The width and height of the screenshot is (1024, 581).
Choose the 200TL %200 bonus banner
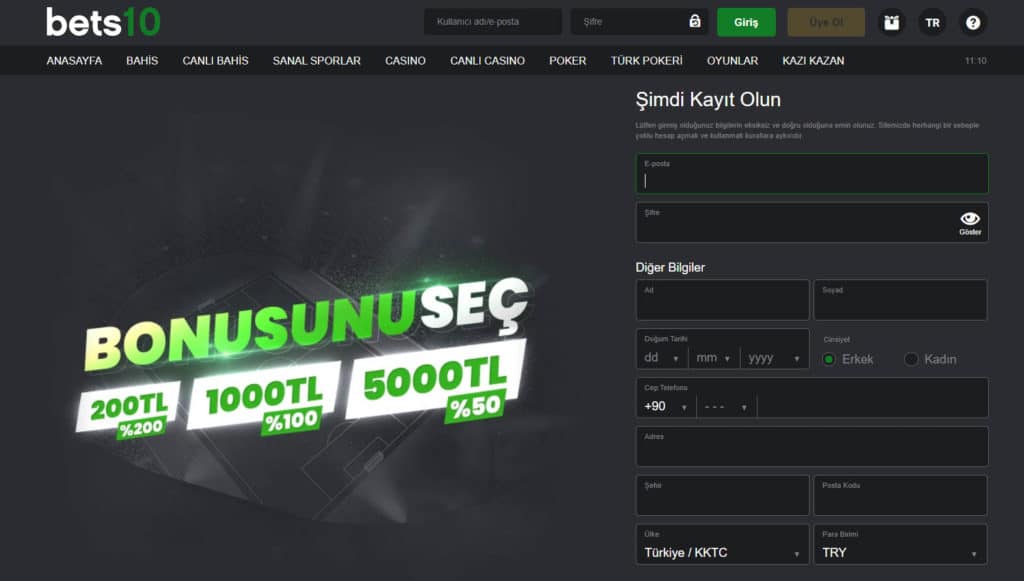(x=129, y=410)
